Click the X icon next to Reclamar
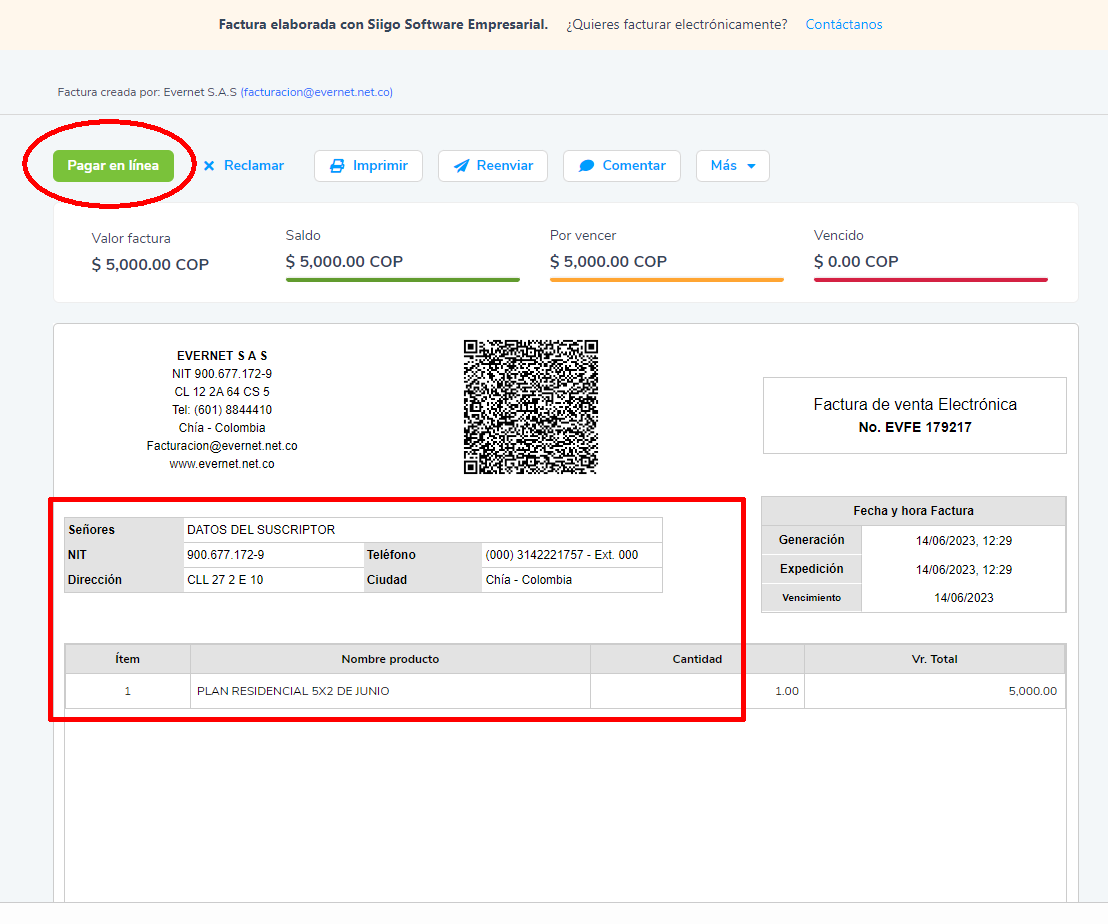 point(209,166)
